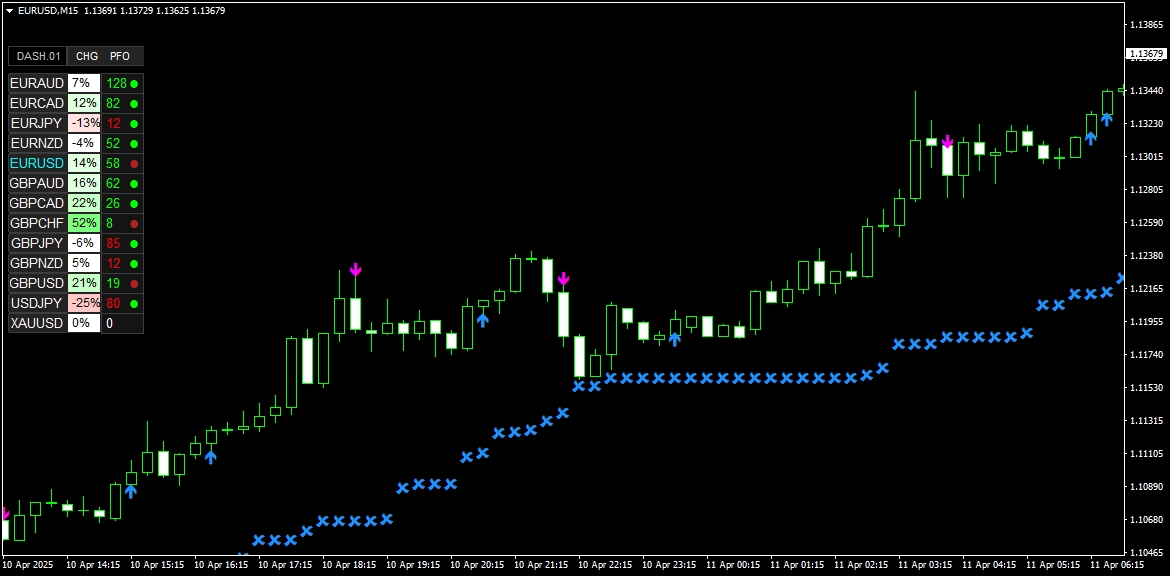Select the GBPJPY symbol label
This screenshot has width=1170, height=576.
point(37,243)
